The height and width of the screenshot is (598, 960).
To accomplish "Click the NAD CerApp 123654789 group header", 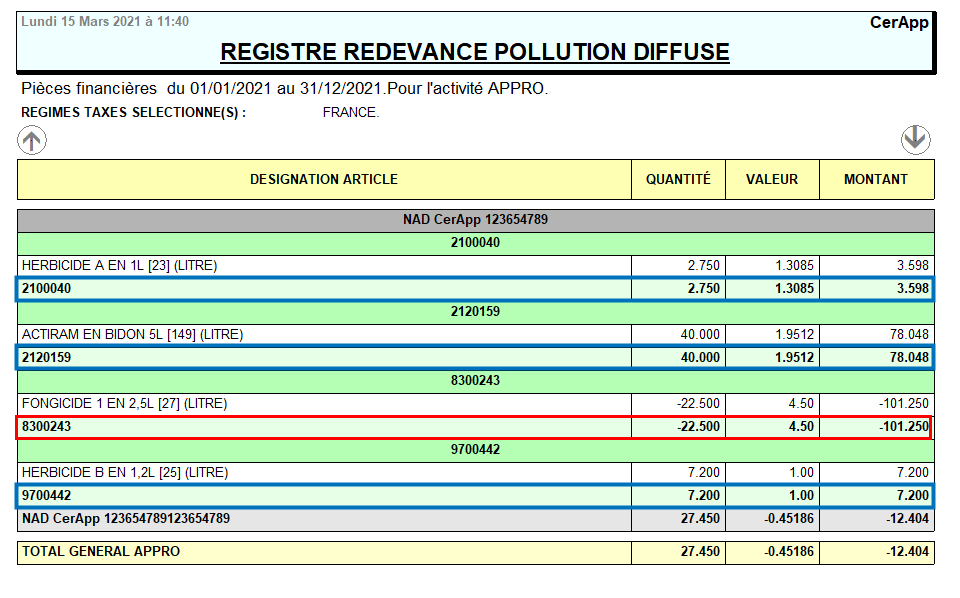I will point(475,220).
